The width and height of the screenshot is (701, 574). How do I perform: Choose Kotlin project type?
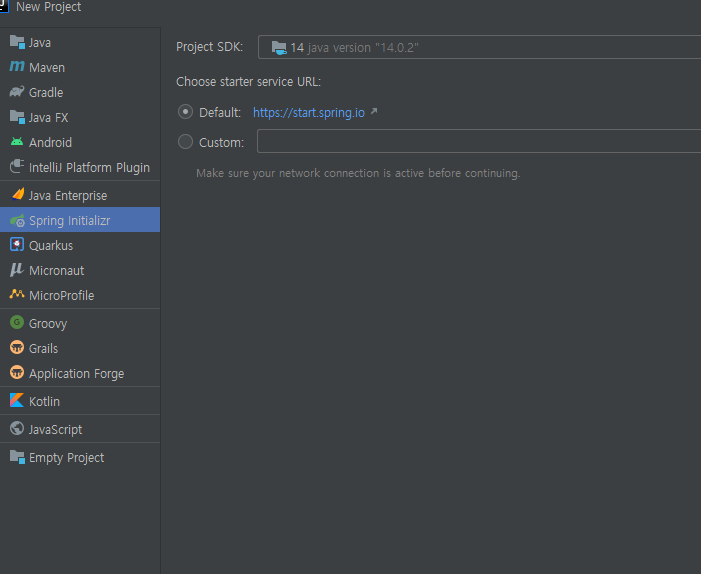point(80,401)
